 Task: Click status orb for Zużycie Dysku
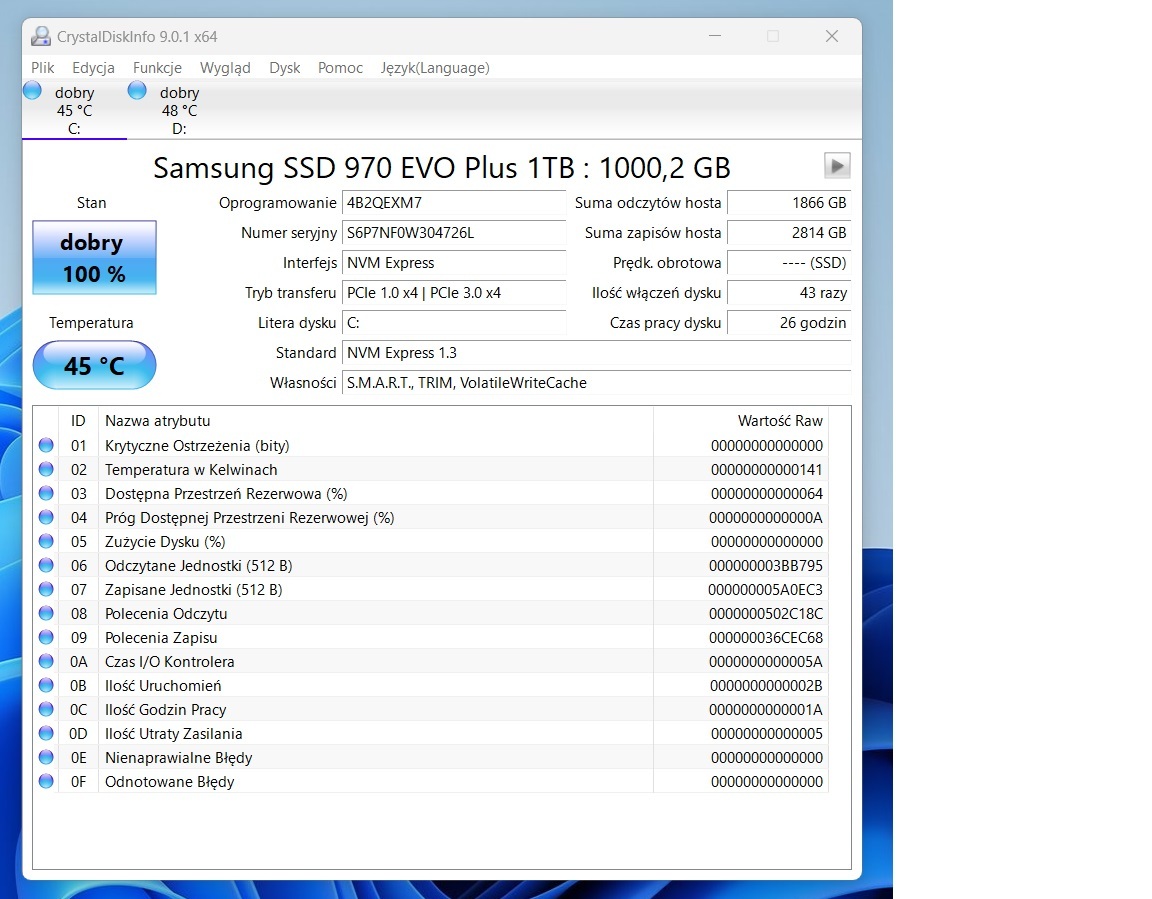click(x=46, y=541)
